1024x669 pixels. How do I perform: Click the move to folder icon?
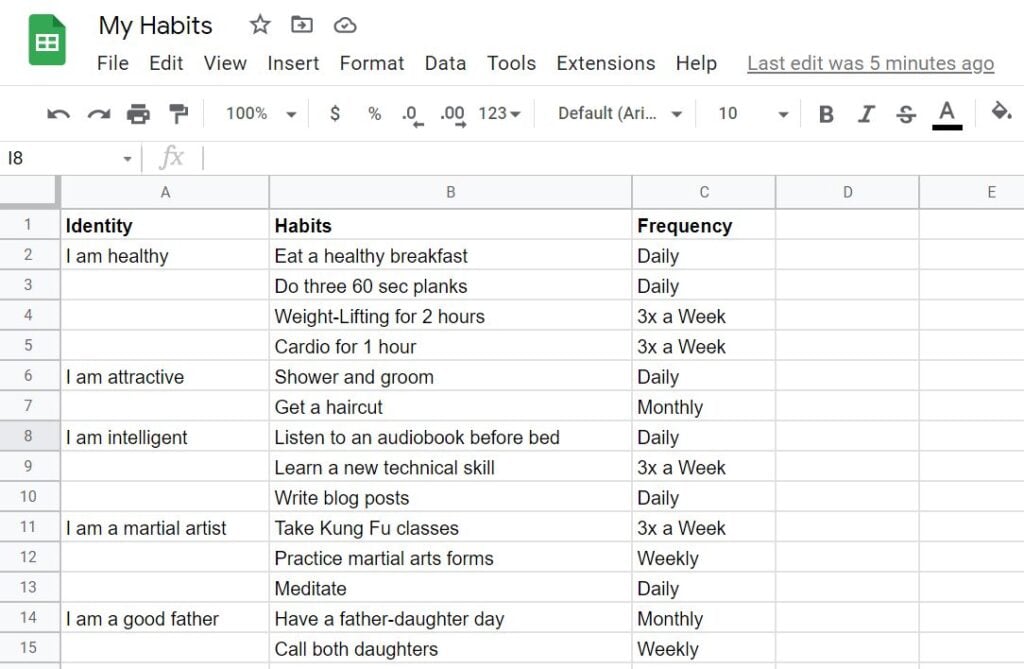(301, 25)
